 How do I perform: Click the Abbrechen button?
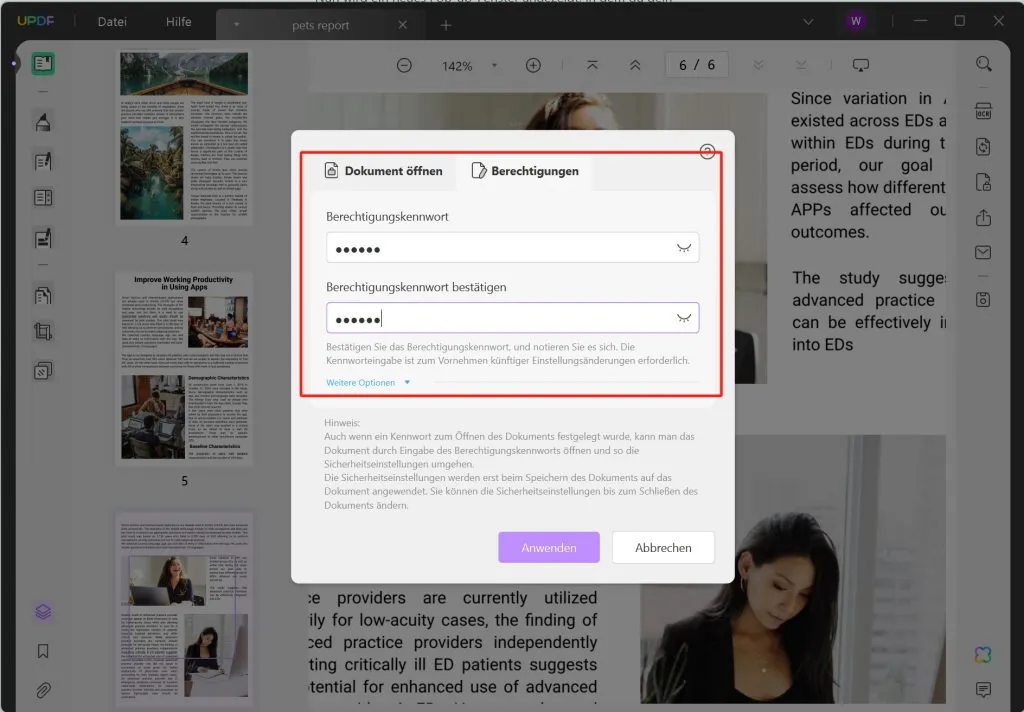(x=663, y=547)
